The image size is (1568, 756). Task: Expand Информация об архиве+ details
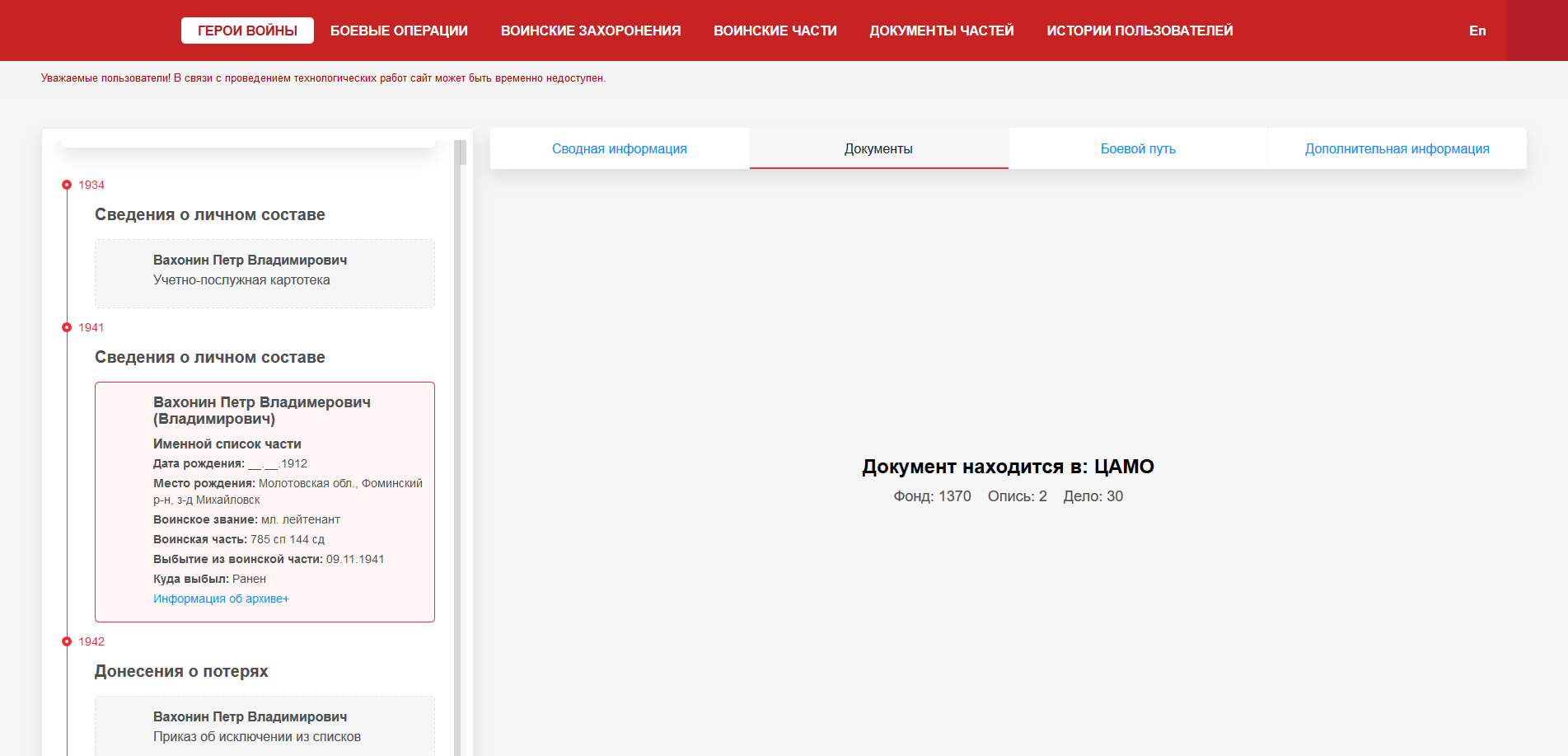tap(221, 599)
